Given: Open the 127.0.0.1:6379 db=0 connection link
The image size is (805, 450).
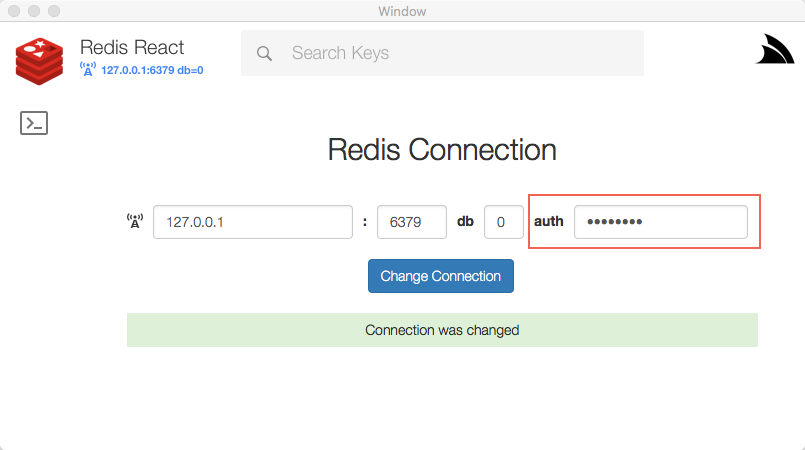Looking at the screenshot, I should (x=152, y=70).
